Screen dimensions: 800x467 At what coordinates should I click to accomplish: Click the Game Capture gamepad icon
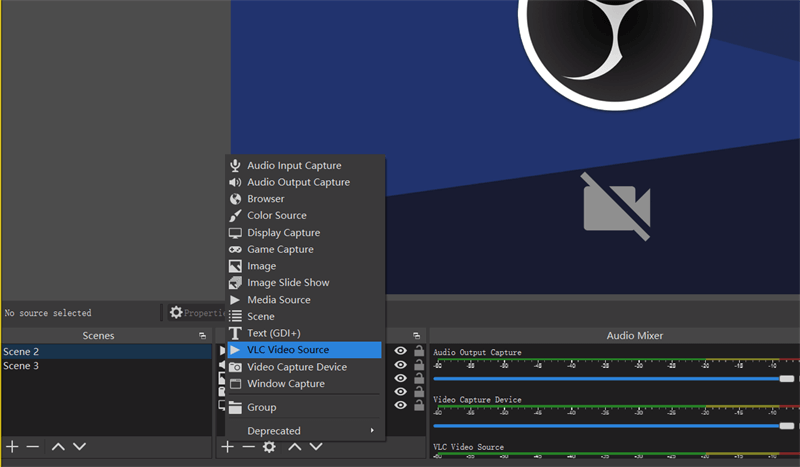pos(235,250)
